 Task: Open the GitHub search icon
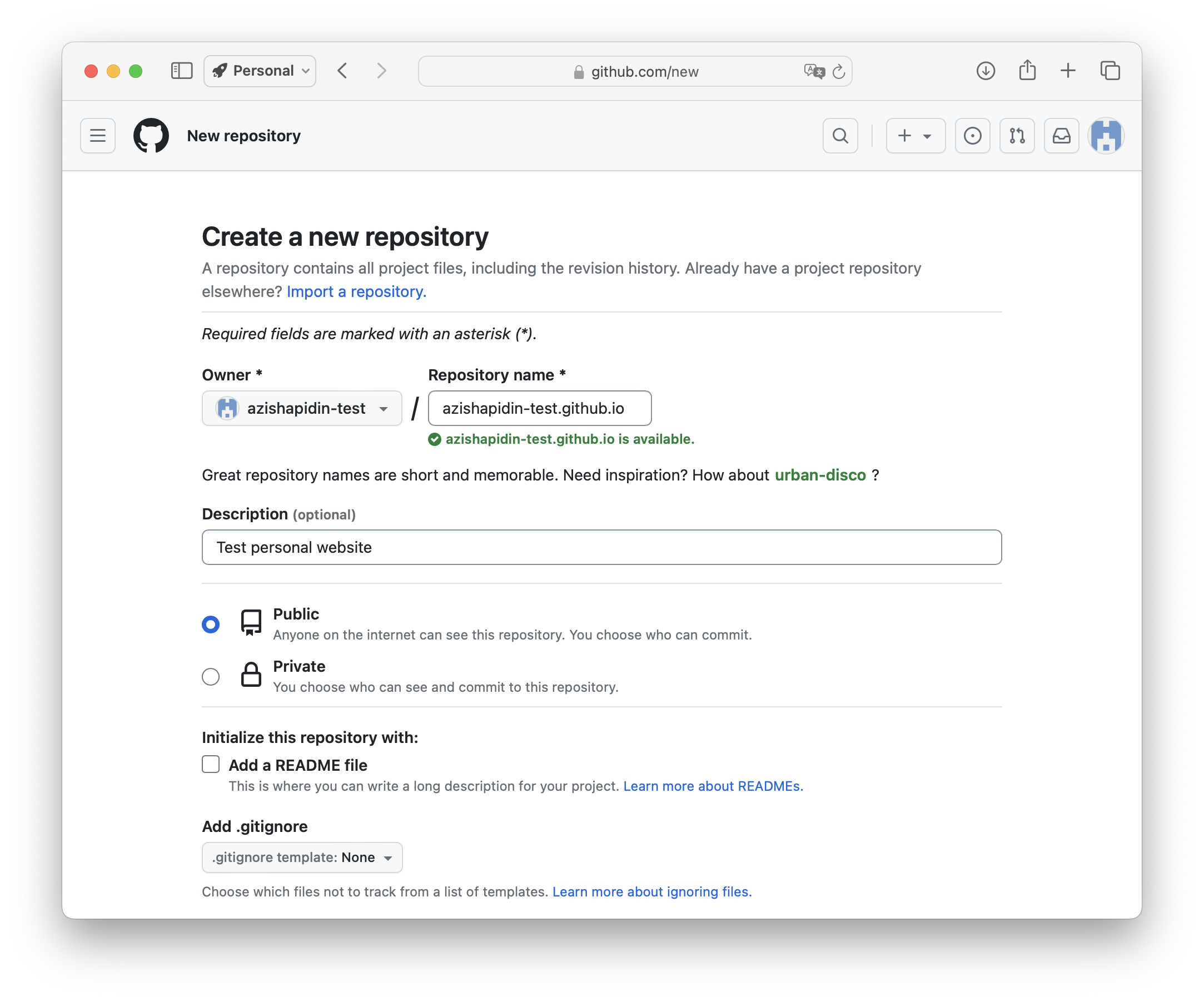point(840,136)
